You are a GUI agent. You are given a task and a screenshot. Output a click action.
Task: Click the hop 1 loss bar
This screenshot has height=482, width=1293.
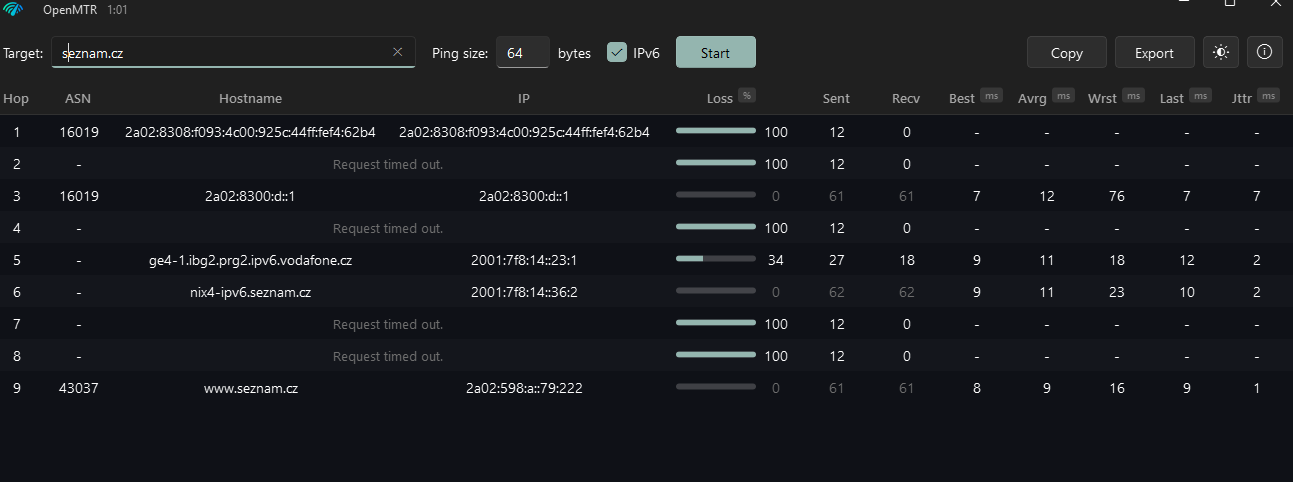click(x=716, y=131)
